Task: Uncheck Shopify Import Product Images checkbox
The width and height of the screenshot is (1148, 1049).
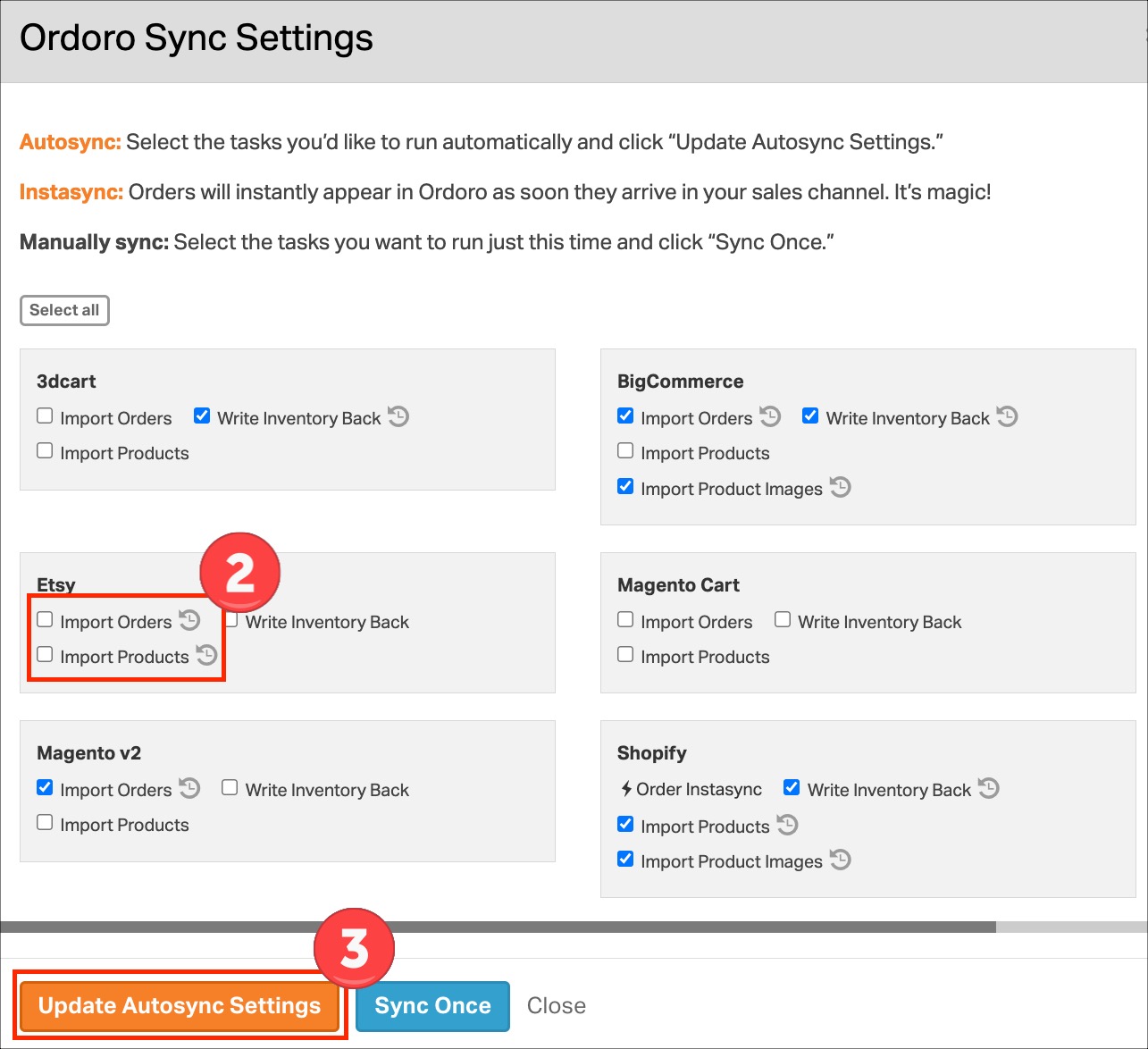Action: pos(625,859)
